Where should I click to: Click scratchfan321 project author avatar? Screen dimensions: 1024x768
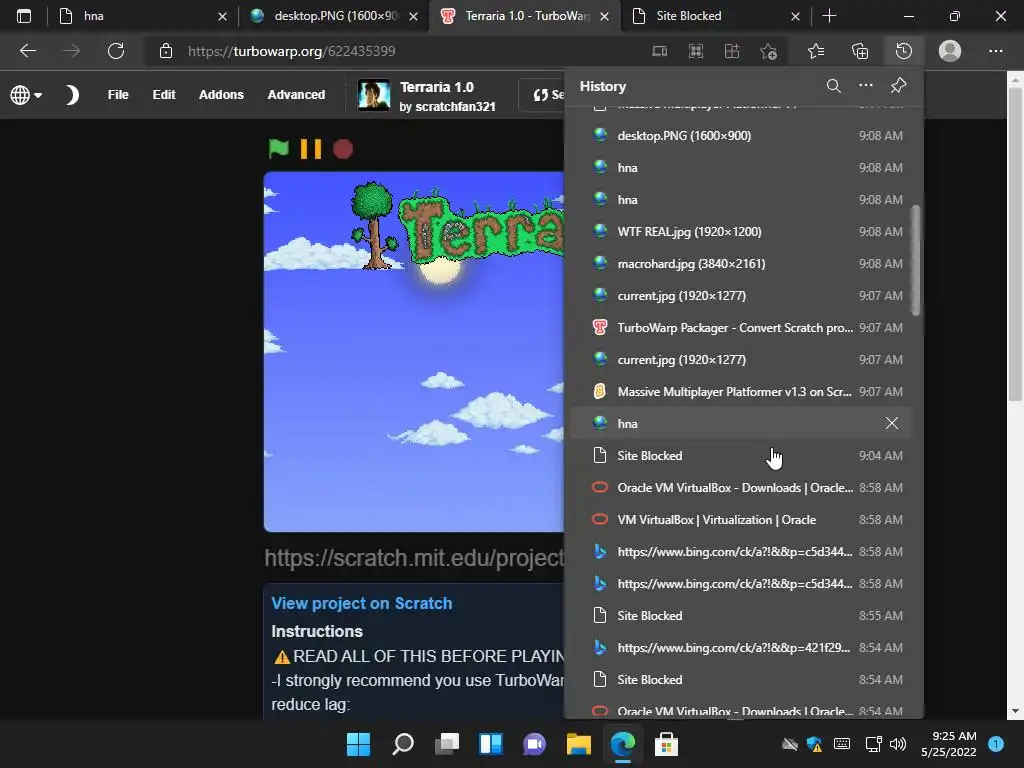pos(374,95)
